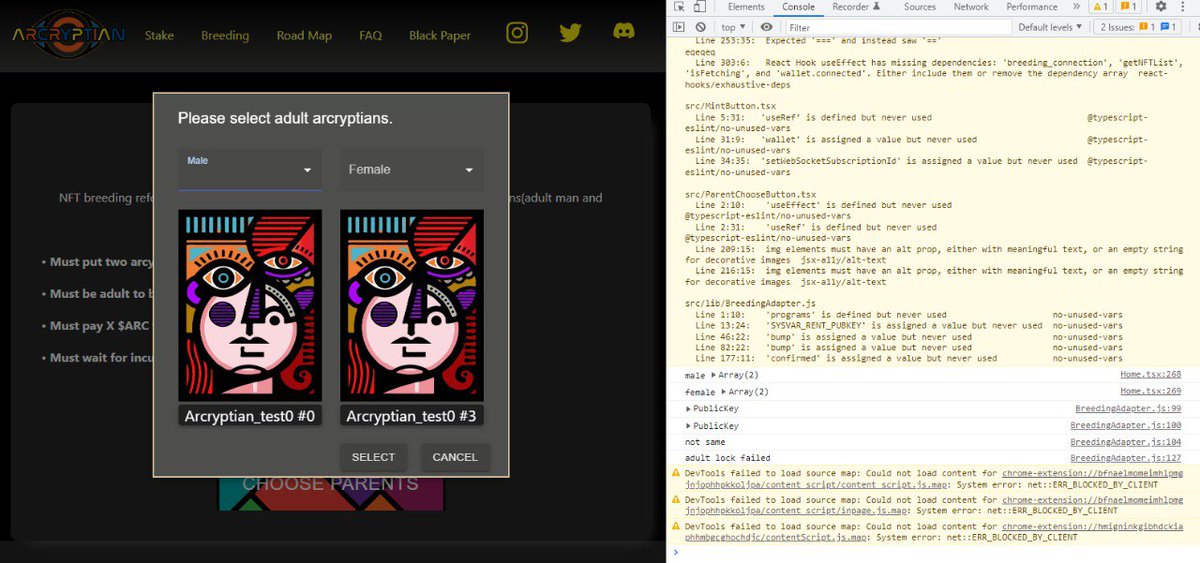Open the 'Default levels' log level dropdown
Image resolution: width=1200 pixels, height=563 pixels.
coord(1051,27)
